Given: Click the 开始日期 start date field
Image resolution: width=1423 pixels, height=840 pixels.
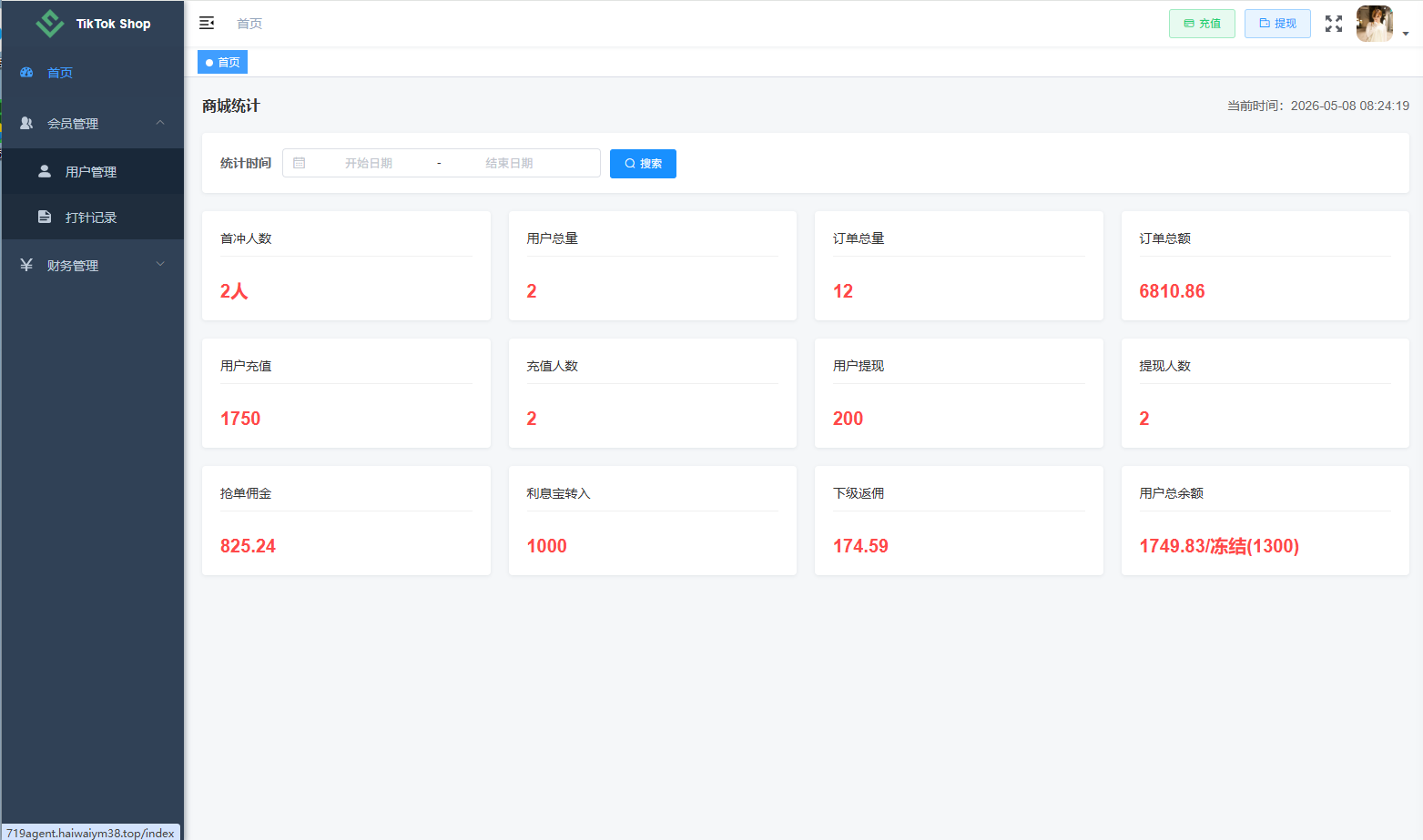Looking at the screenshot, I should tap(369, 164).
